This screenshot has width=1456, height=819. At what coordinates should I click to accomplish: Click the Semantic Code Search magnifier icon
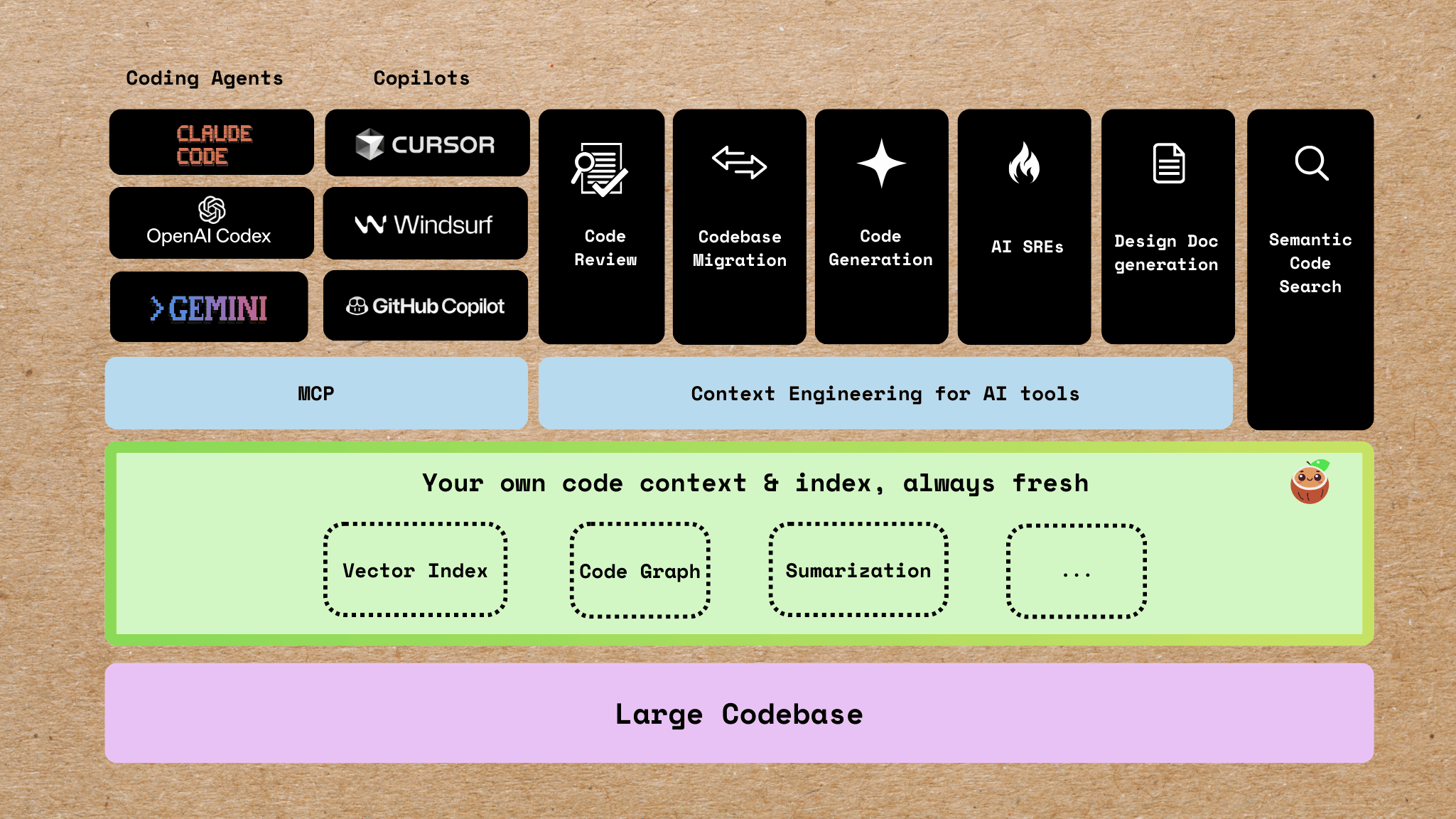point(1311,164)
